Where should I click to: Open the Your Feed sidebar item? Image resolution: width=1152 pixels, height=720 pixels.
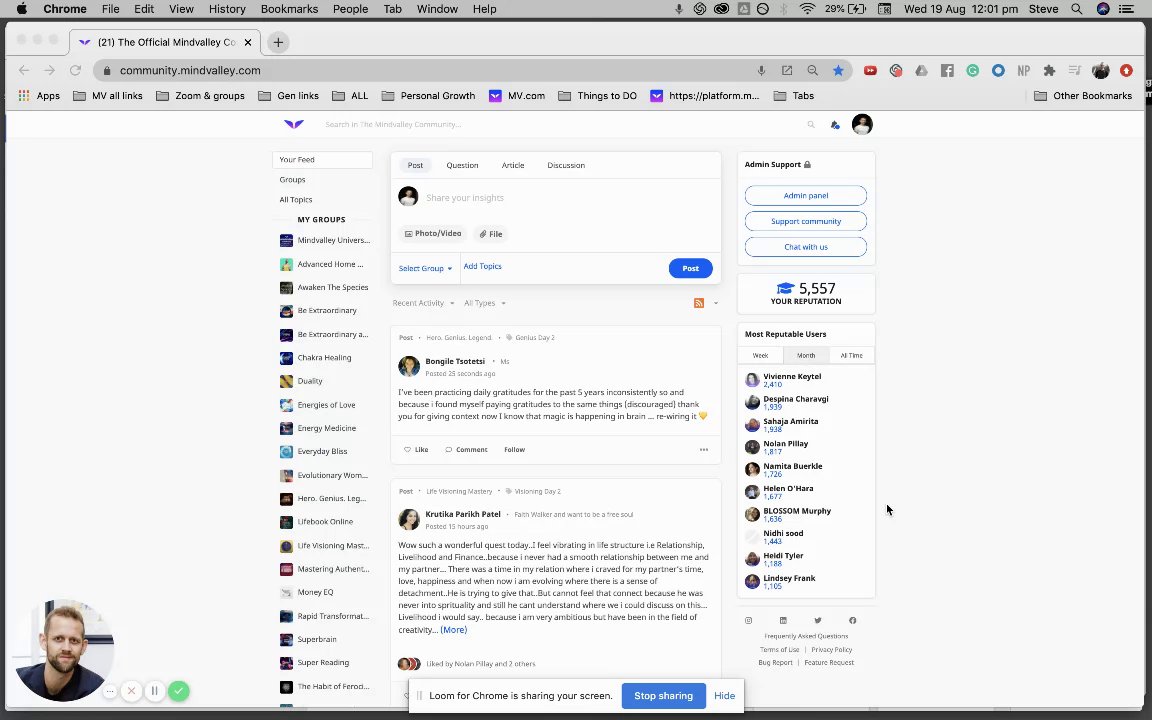click(322, 159)
